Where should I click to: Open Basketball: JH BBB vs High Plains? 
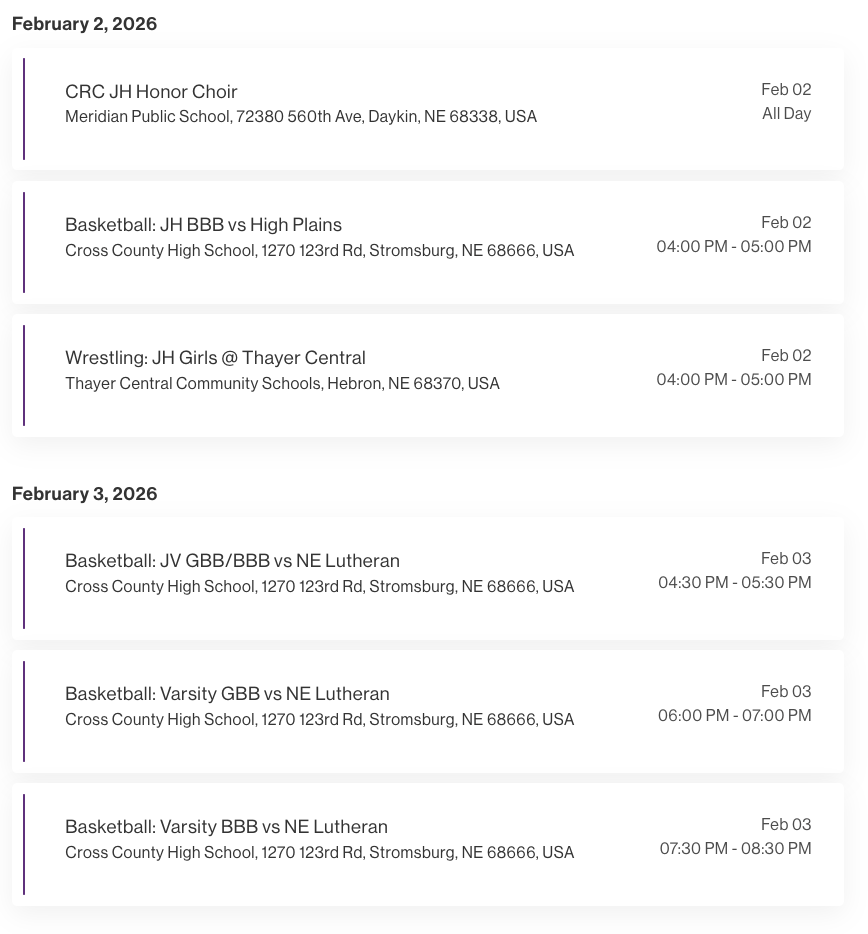pos(203,225)
